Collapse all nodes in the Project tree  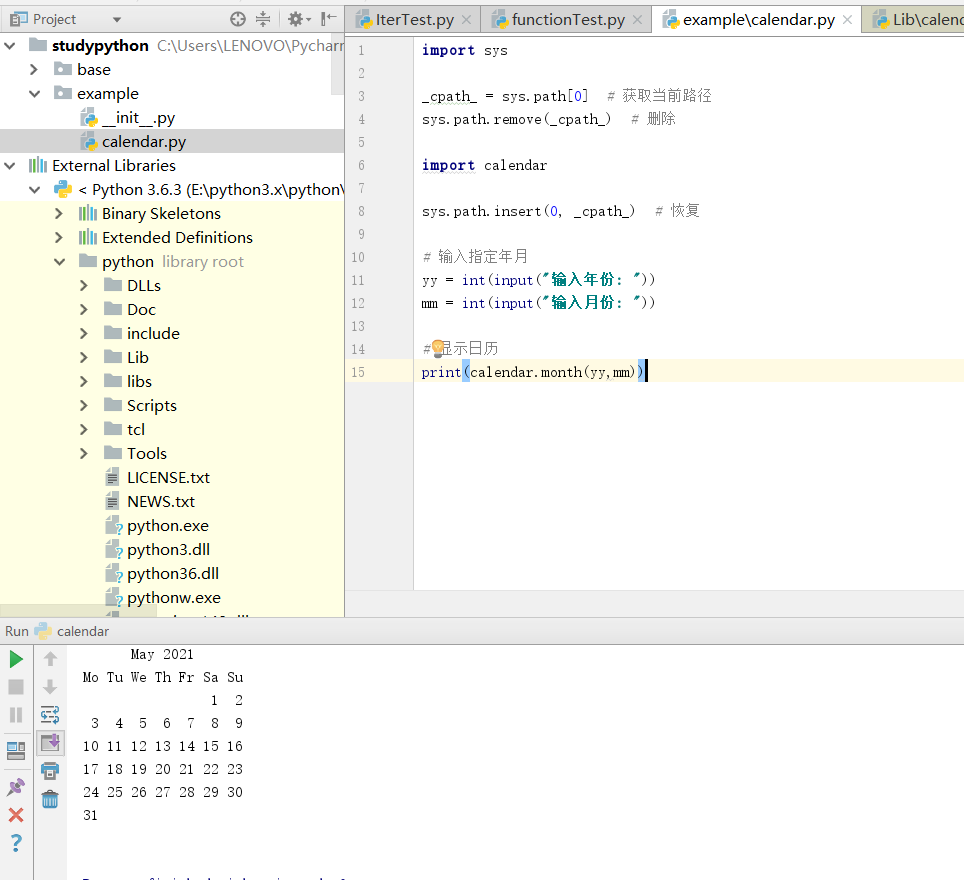point(262,18)
